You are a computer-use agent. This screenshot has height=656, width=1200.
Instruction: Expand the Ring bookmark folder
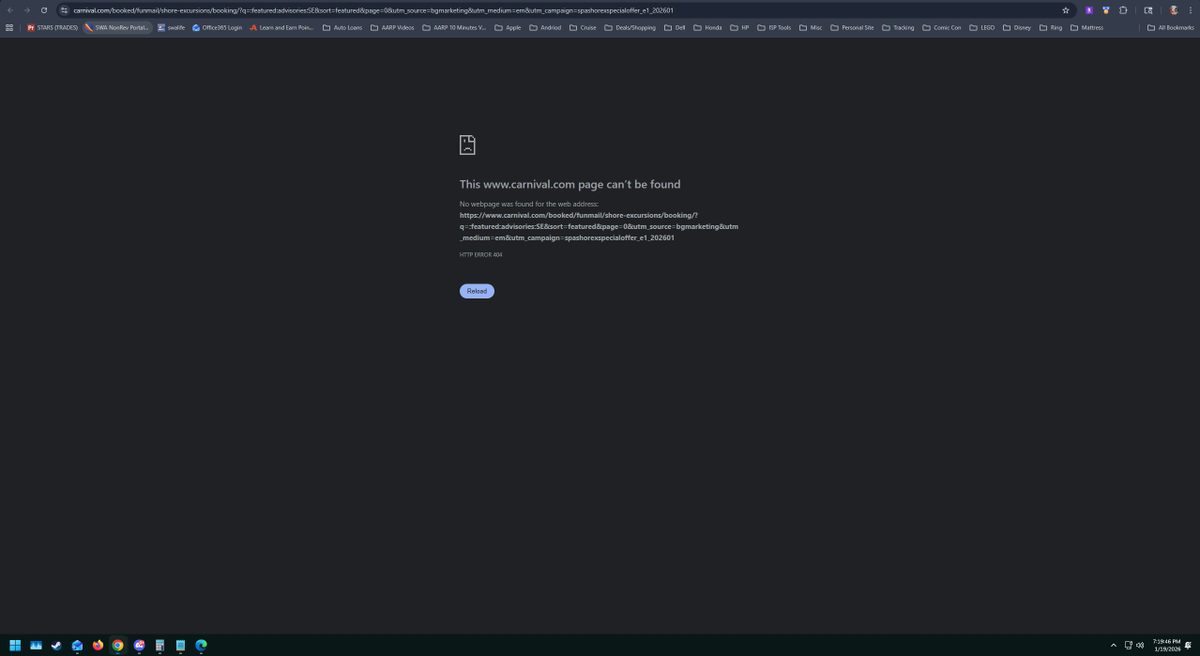tap(1051, 27)
